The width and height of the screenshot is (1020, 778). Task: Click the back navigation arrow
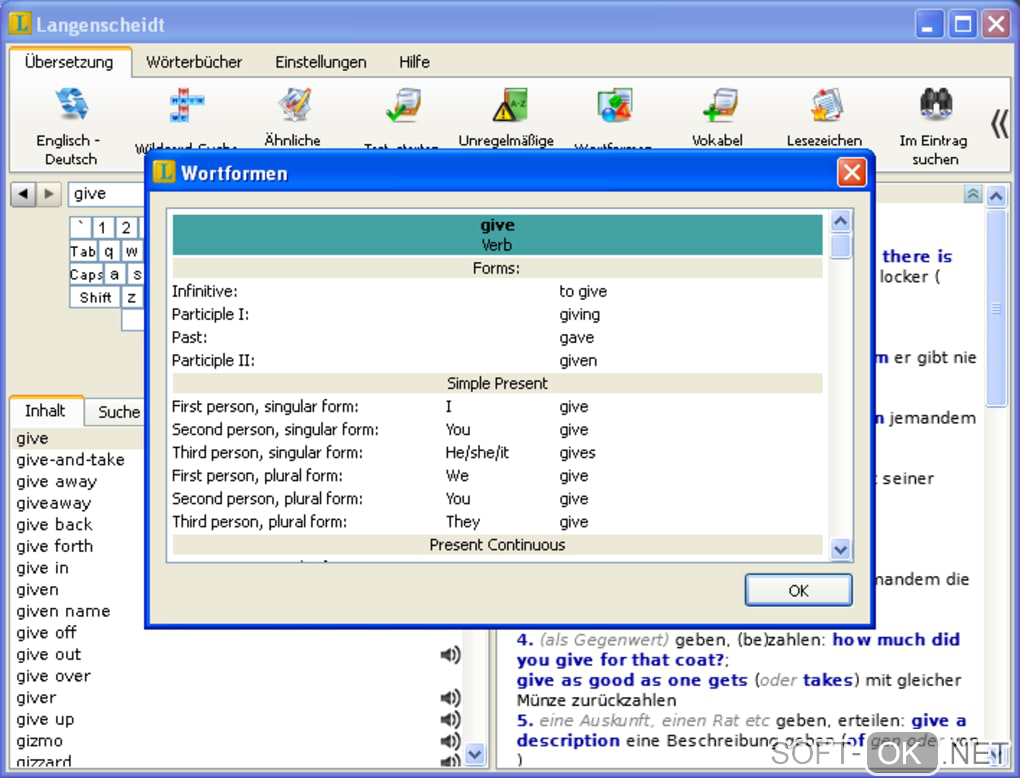click(x=23, y=194)
